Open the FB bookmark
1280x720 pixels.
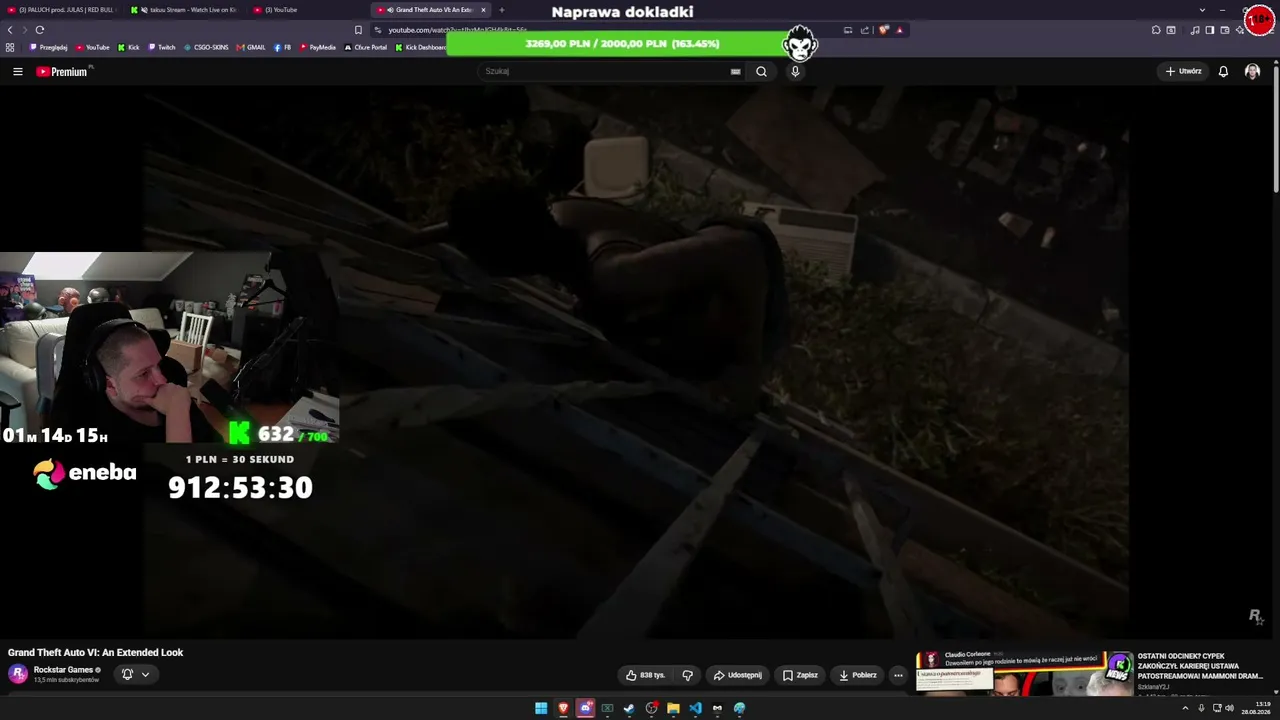[x=283, y=47]
